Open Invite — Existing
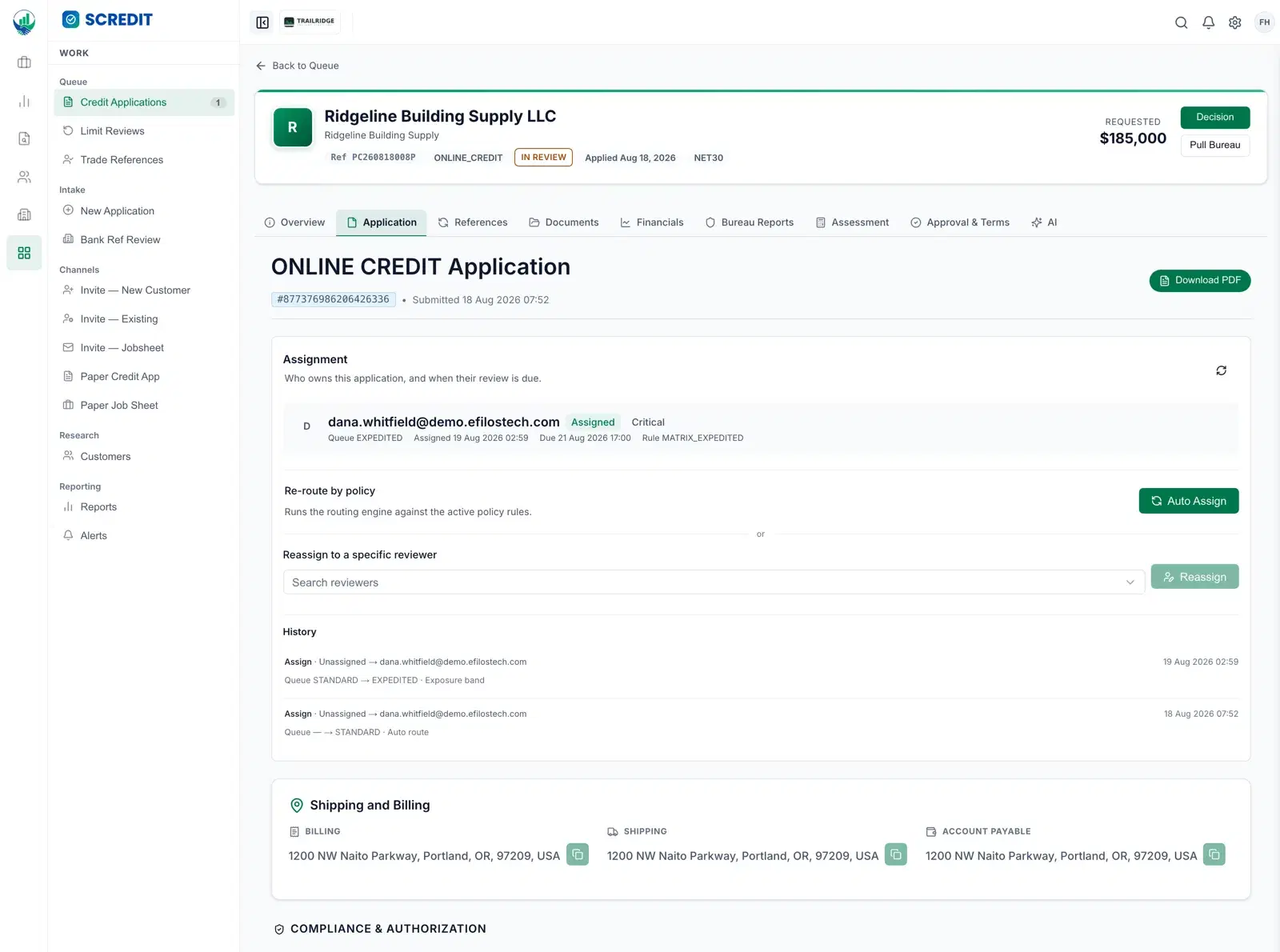The image size is (1280, 952). [x=144, y=319]
